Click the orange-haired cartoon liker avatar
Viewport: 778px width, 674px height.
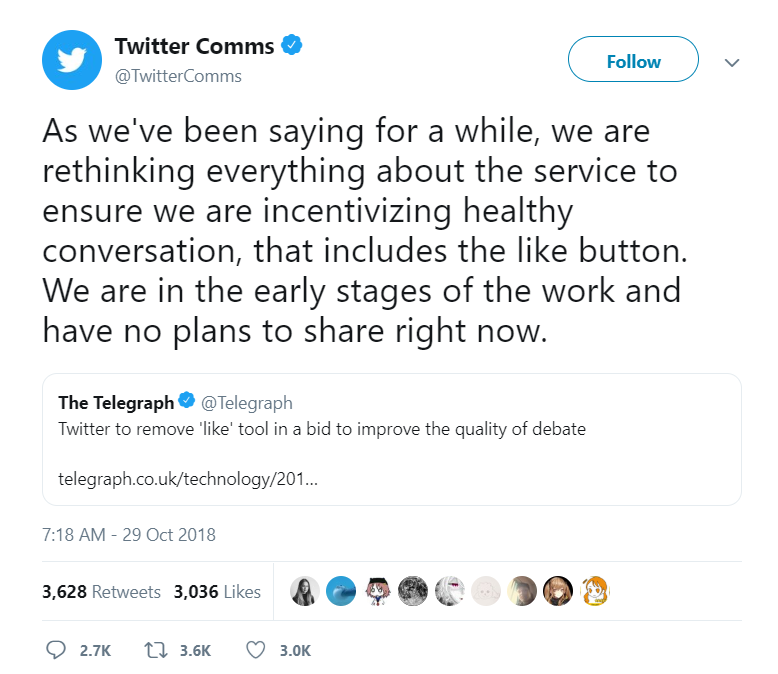tap(594, 591)
